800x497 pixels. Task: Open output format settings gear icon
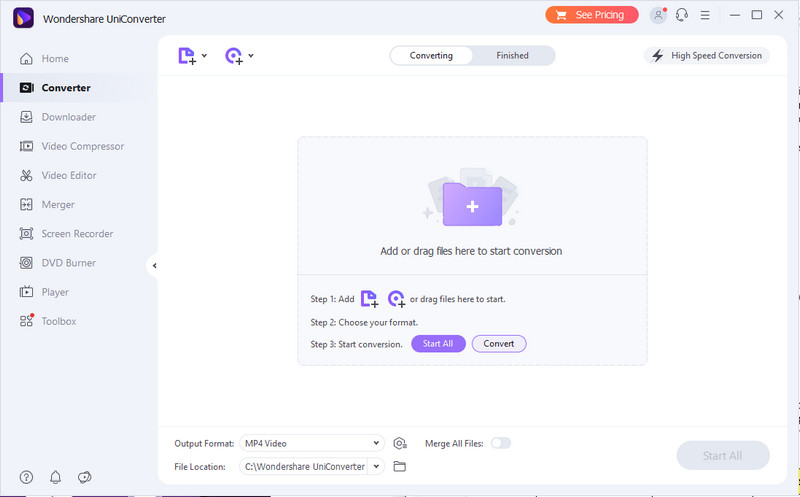click(400, 443)
